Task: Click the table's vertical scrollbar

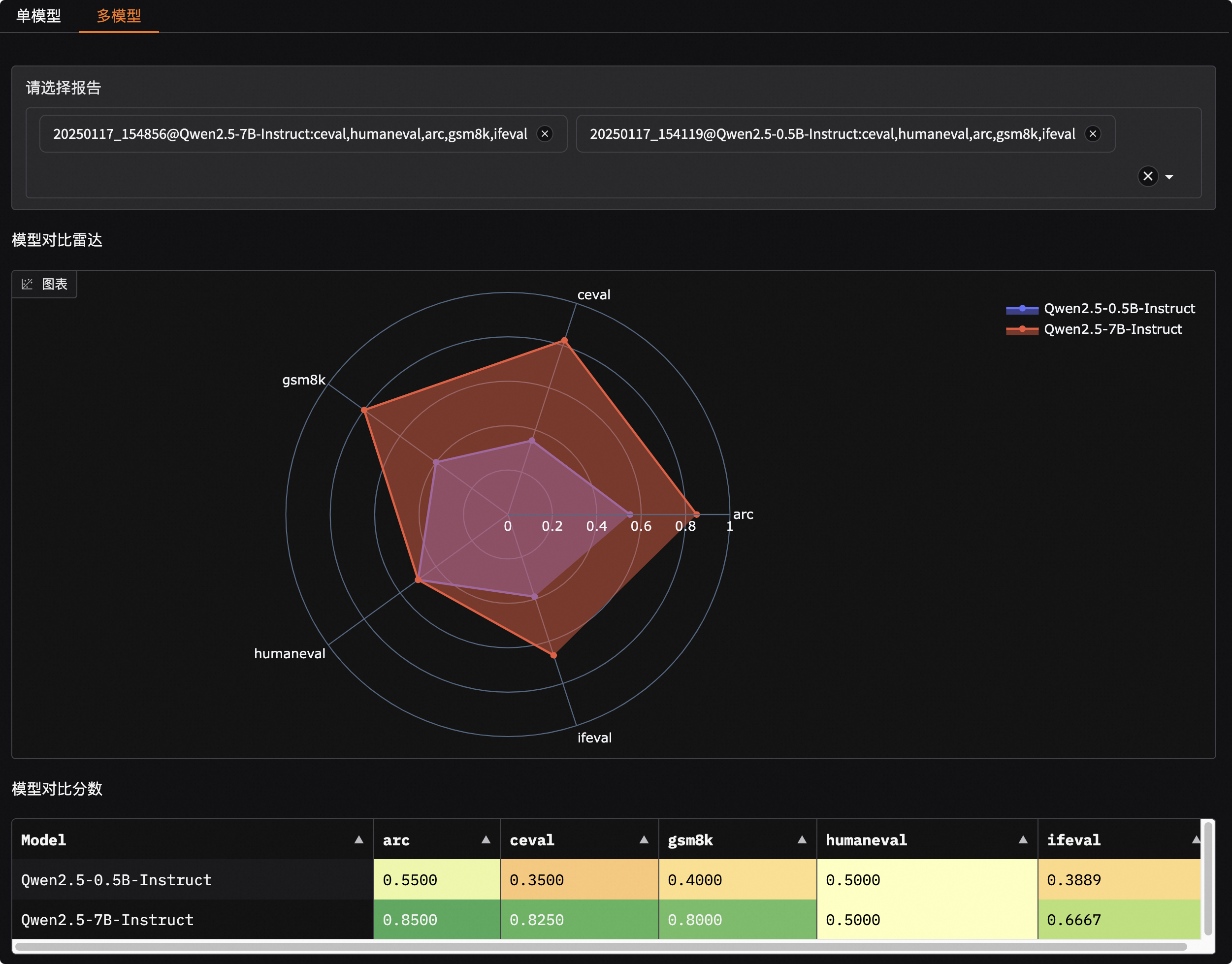Action: pyautogui.click(x=1208, y=878)
